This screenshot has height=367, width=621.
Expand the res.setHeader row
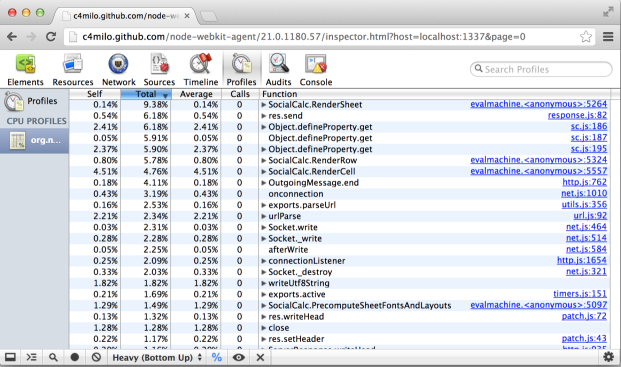(264, 339)
